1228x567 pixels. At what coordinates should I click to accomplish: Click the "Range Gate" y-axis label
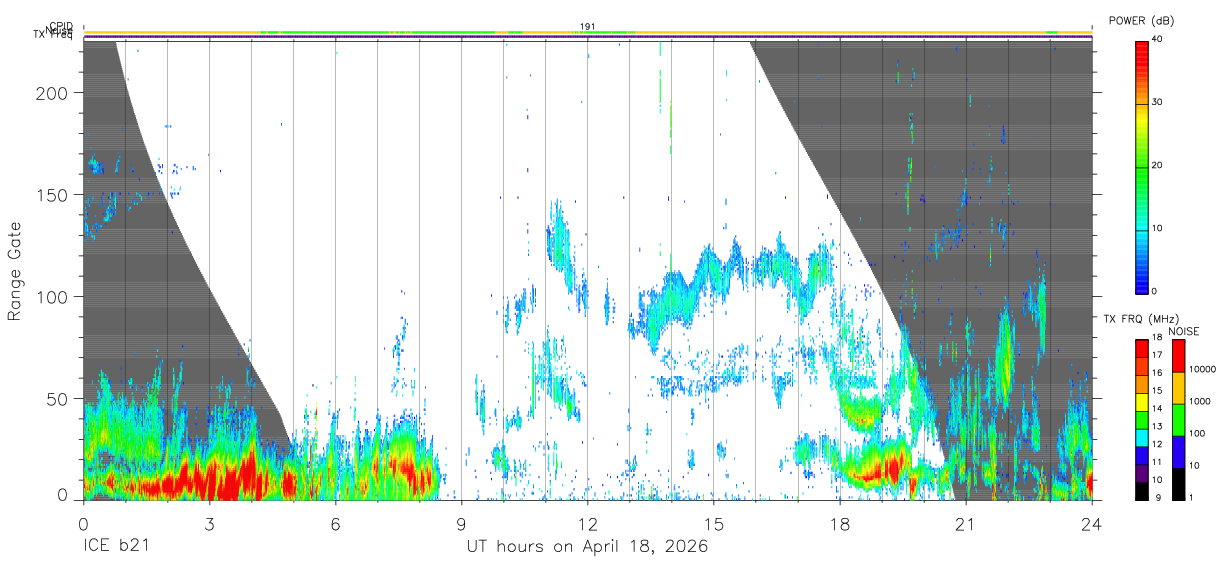(x=15, y=271)
